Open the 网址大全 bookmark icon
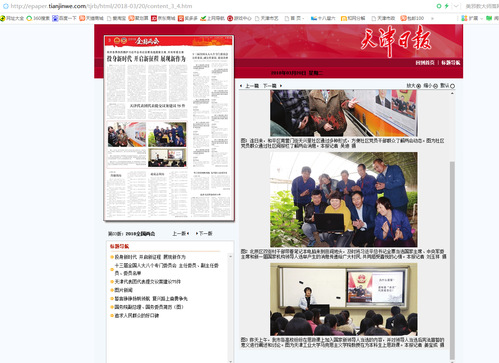 3,18
